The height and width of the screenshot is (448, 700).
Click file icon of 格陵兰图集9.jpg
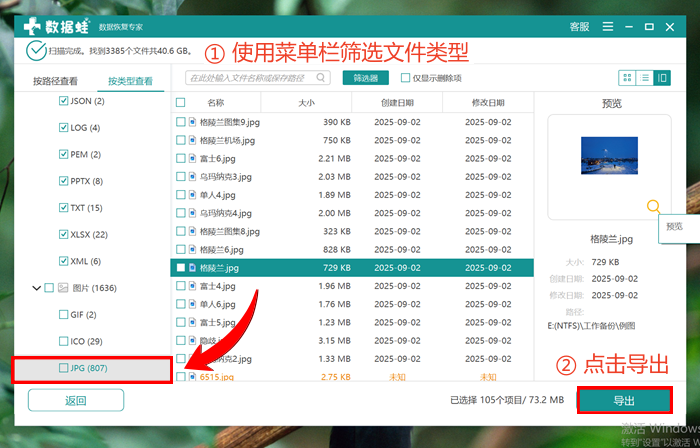click(192, 122)
